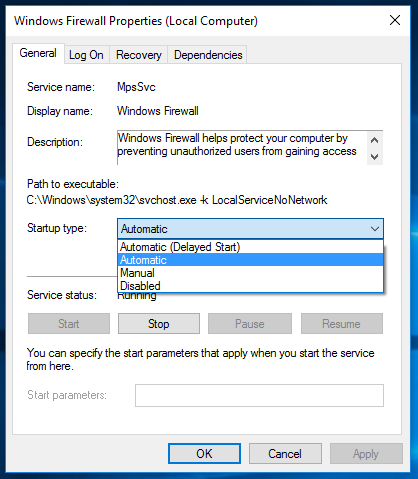Cancel the properties dialog

tap(285, 453)
